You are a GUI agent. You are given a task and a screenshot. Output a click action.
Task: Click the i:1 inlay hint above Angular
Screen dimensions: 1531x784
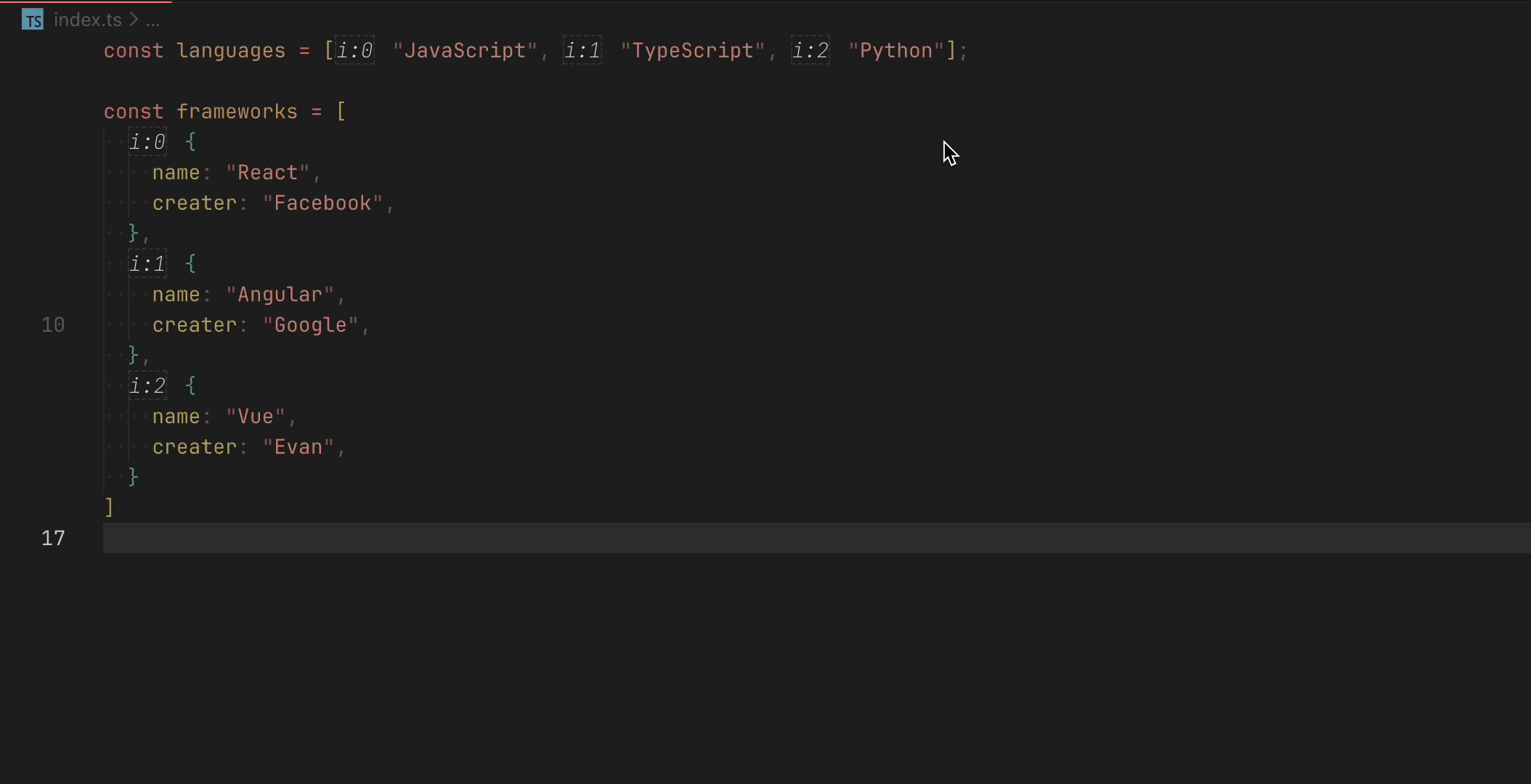[147, 264]
